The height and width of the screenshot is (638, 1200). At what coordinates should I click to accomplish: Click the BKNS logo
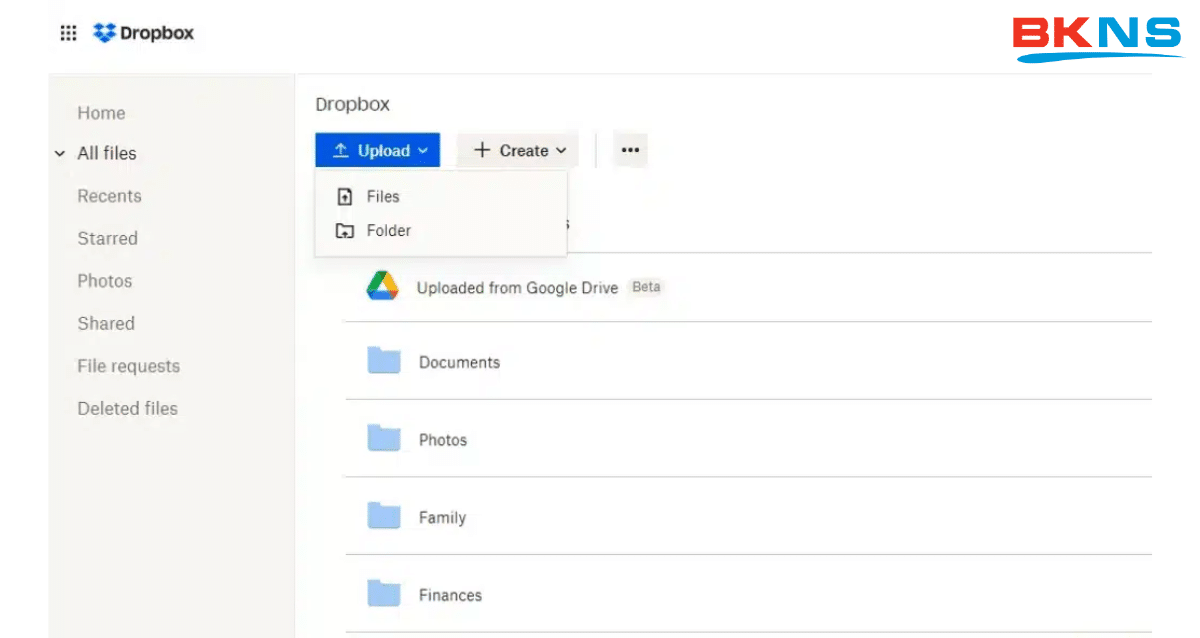coord(1097,38)
